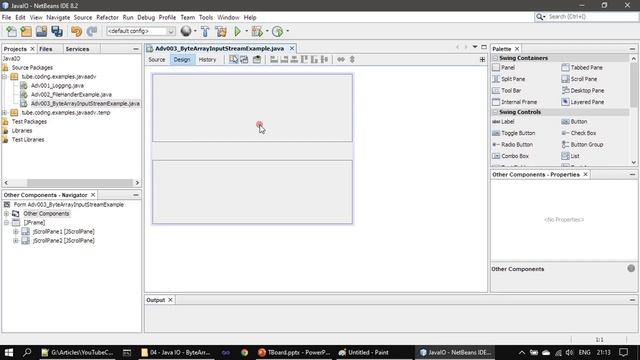The width and height of the screenshot is (640, 360).
Task: Collapse the Swing Controls palette section
Action: tap(495, 112)
